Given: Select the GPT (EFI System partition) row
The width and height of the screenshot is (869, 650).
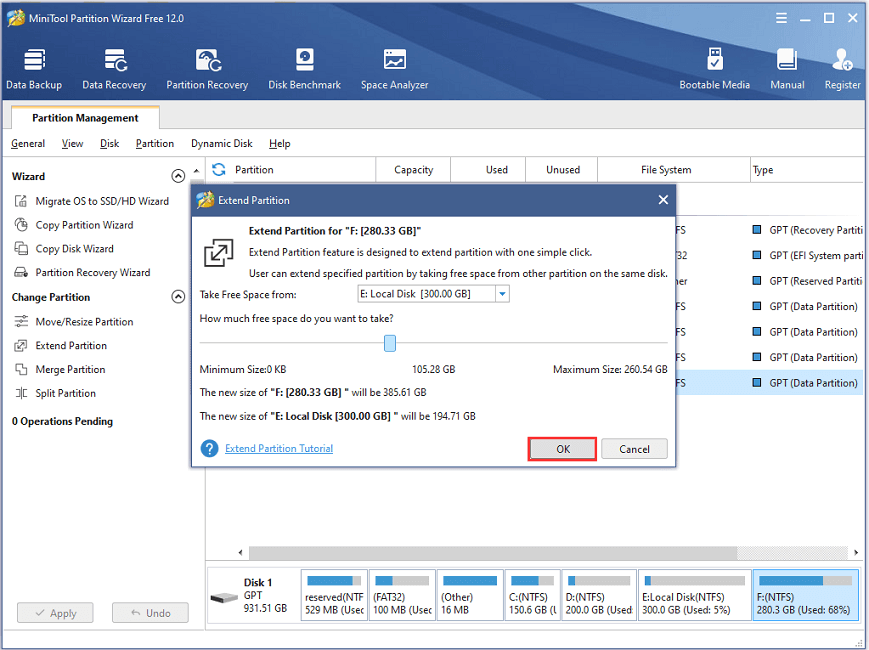Looking at the screenshot, I should [x=769, y=255].
